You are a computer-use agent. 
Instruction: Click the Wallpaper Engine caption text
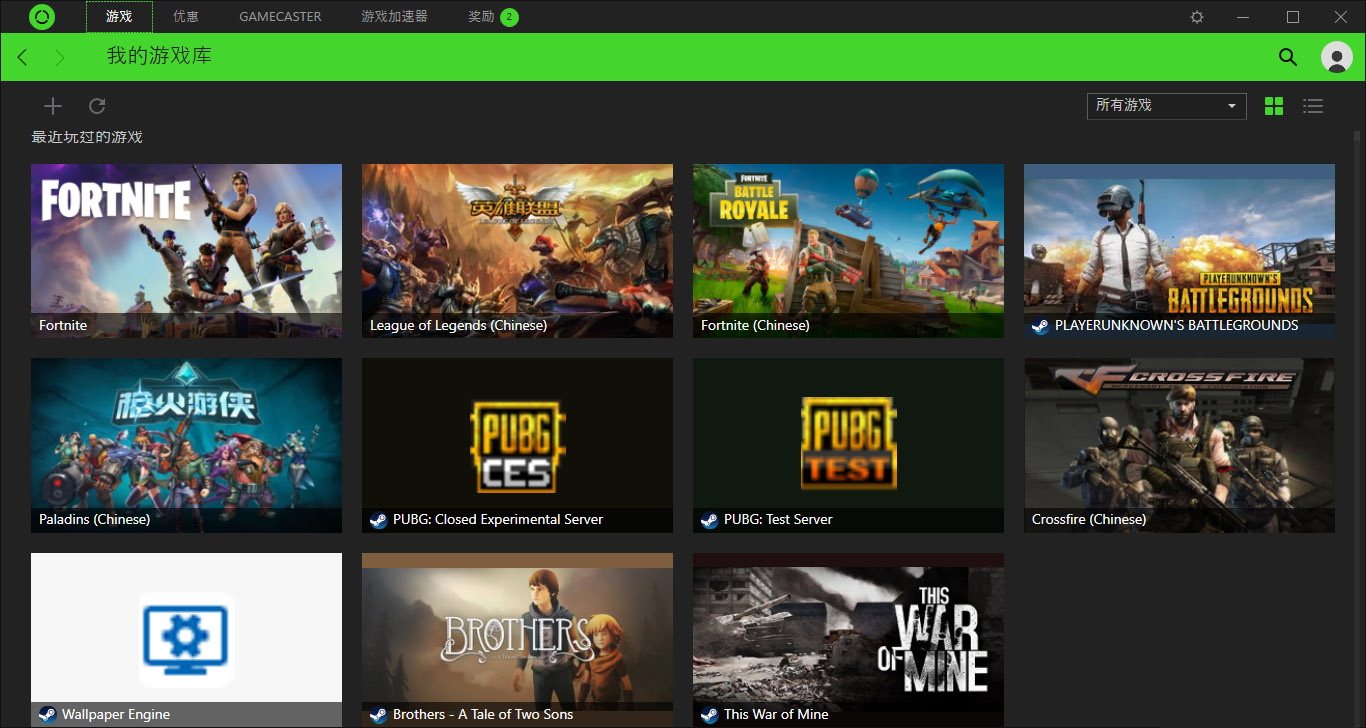click(x=116, y=715)
